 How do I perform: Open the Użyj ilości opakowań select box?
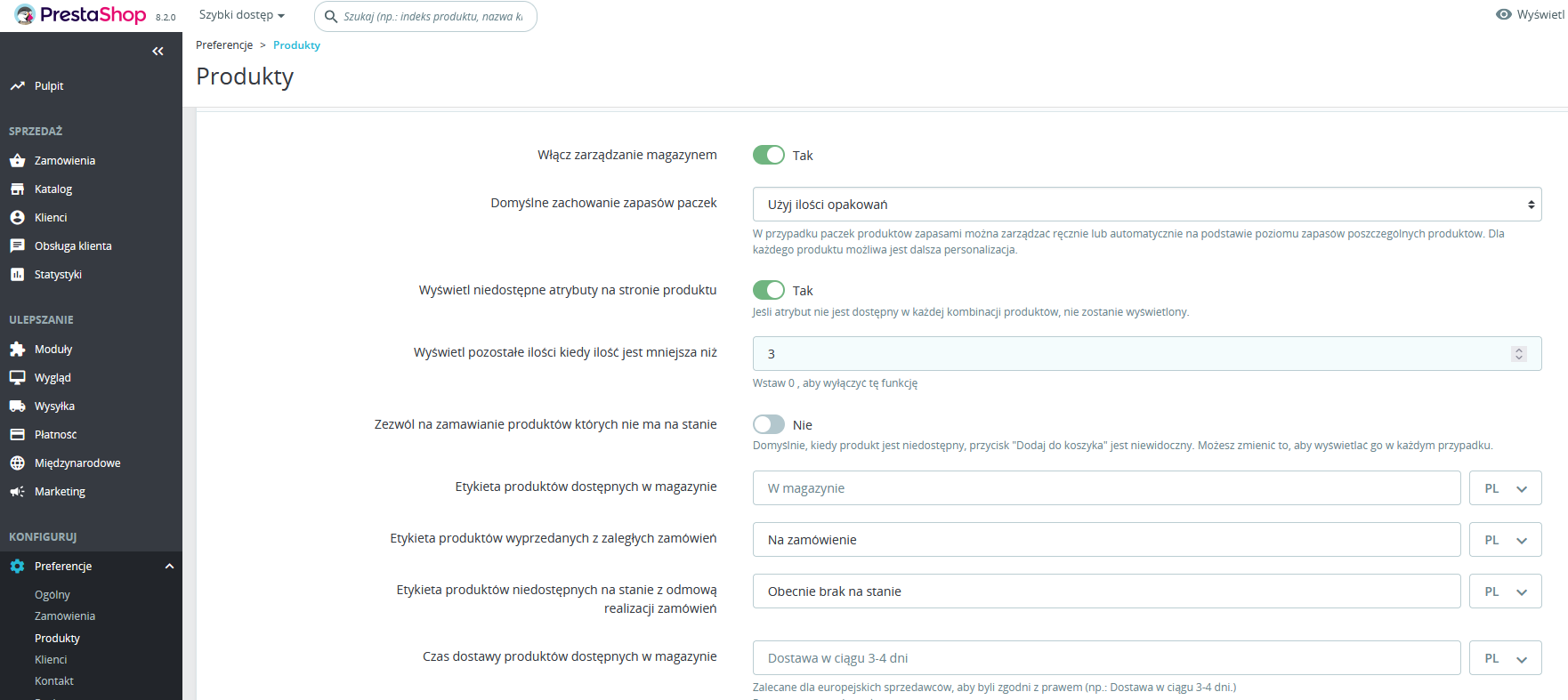pyautogui.click(x=1147, y=205)
